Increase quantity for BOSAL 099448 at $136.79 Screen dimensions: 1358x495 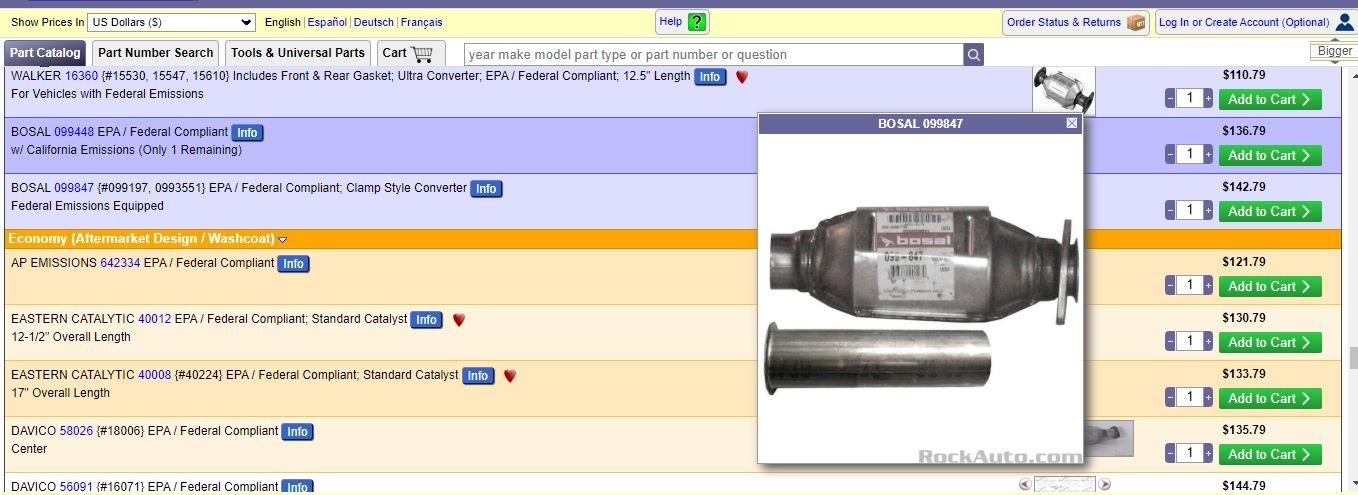point(1208,154)
